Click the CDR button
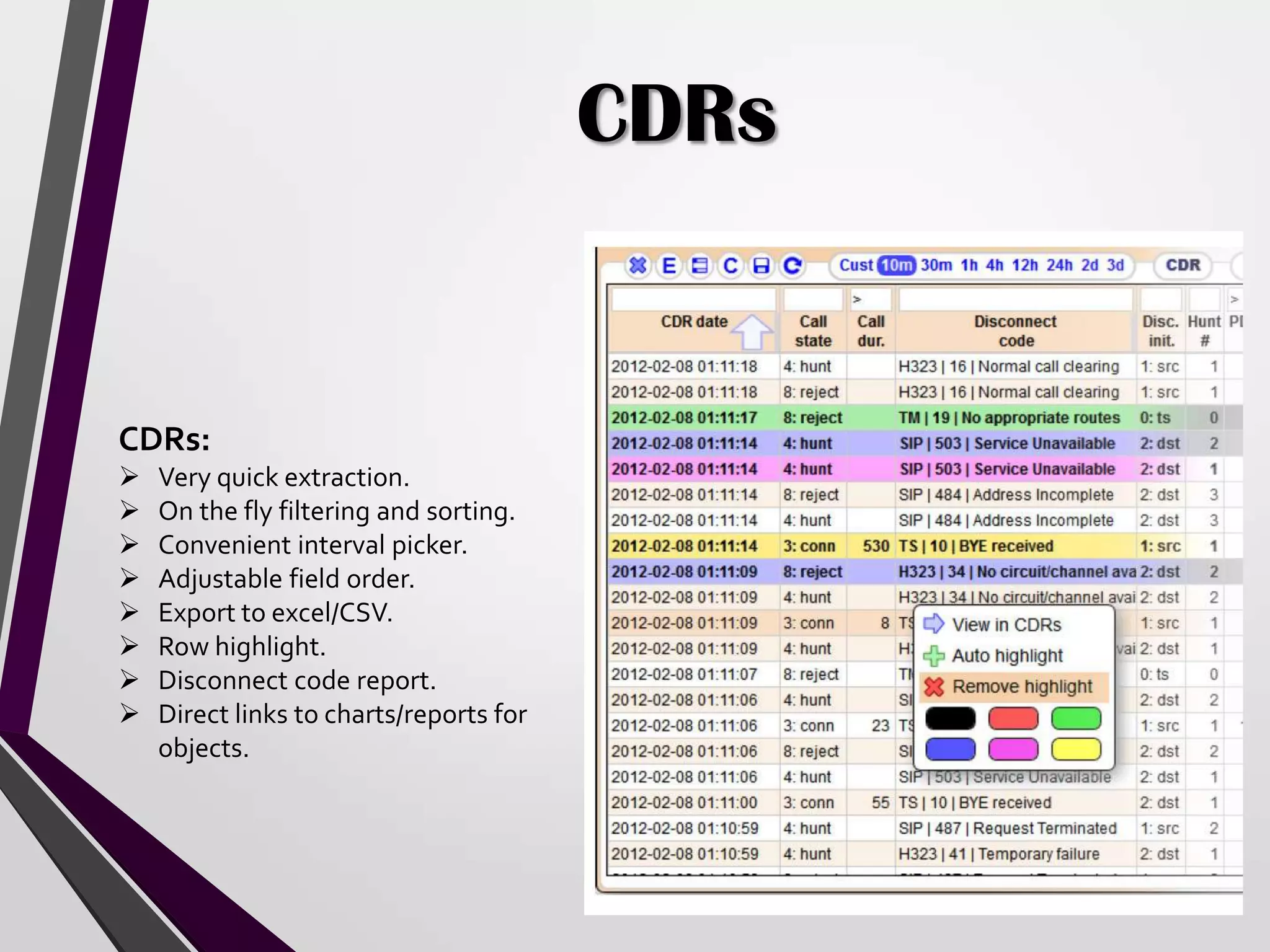Image resolution: width=1270 pixels, height=952 pixels. [x=1183, y=265]
